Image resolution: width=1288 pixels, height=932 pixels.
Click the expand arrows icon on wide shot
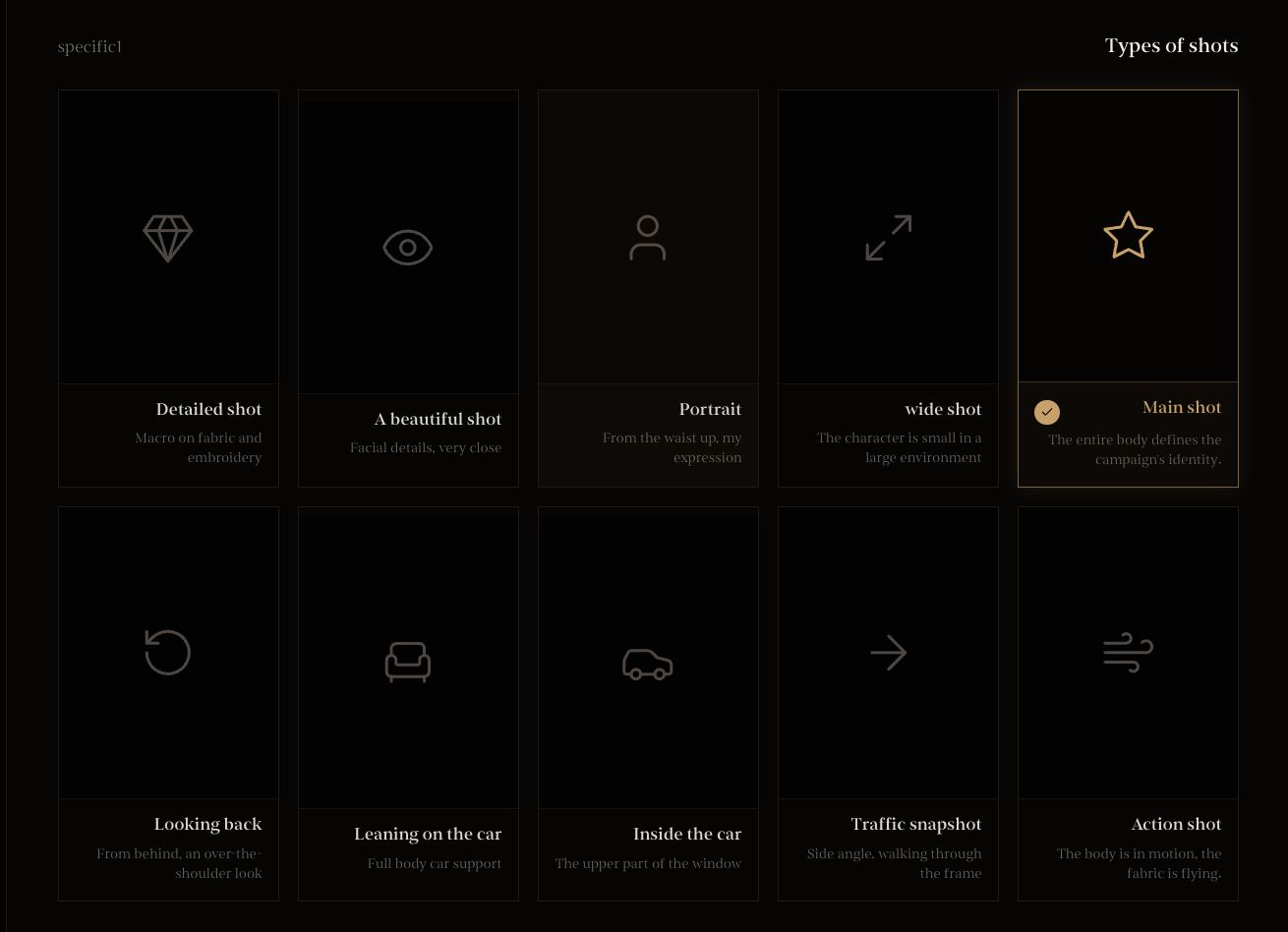tap(888, 238)
